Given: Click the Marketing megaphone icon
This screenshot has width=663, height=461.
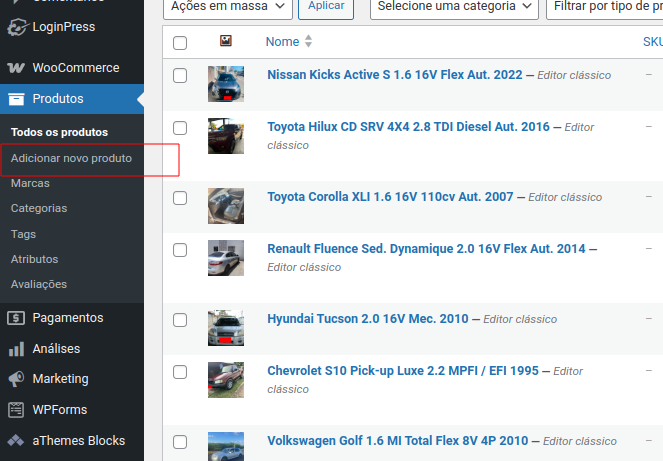Looking at the screenshot, I should [x=16, y=379].
